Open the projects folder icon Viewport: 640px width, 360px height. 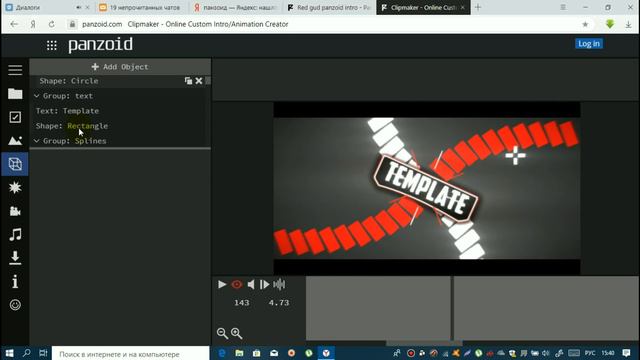(x=15, y=93)
